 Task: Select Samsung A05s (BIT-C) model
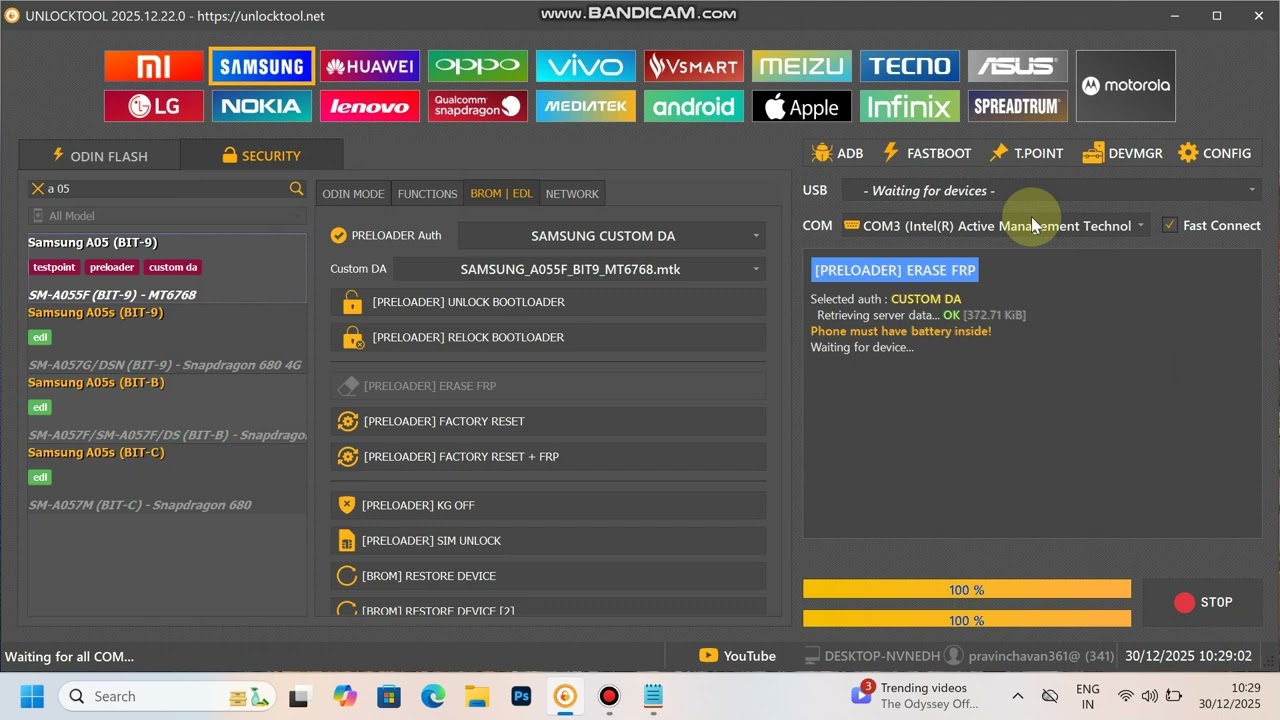[x=167, y=478]
